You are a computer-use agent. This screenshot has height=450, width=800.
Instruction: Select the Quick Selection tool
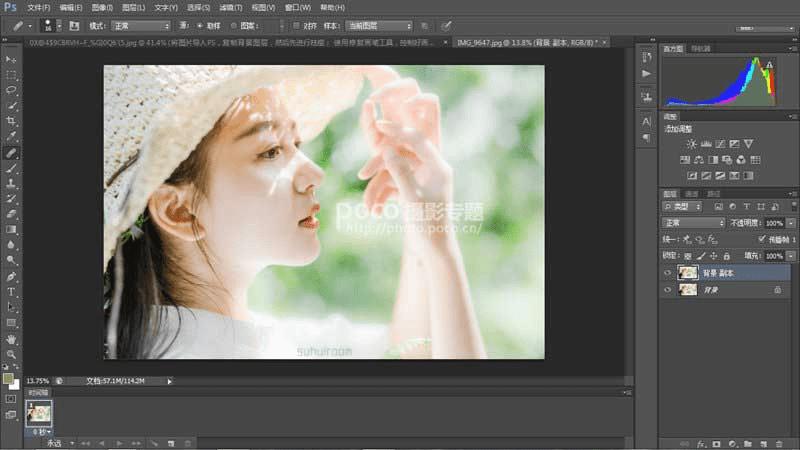11,106
